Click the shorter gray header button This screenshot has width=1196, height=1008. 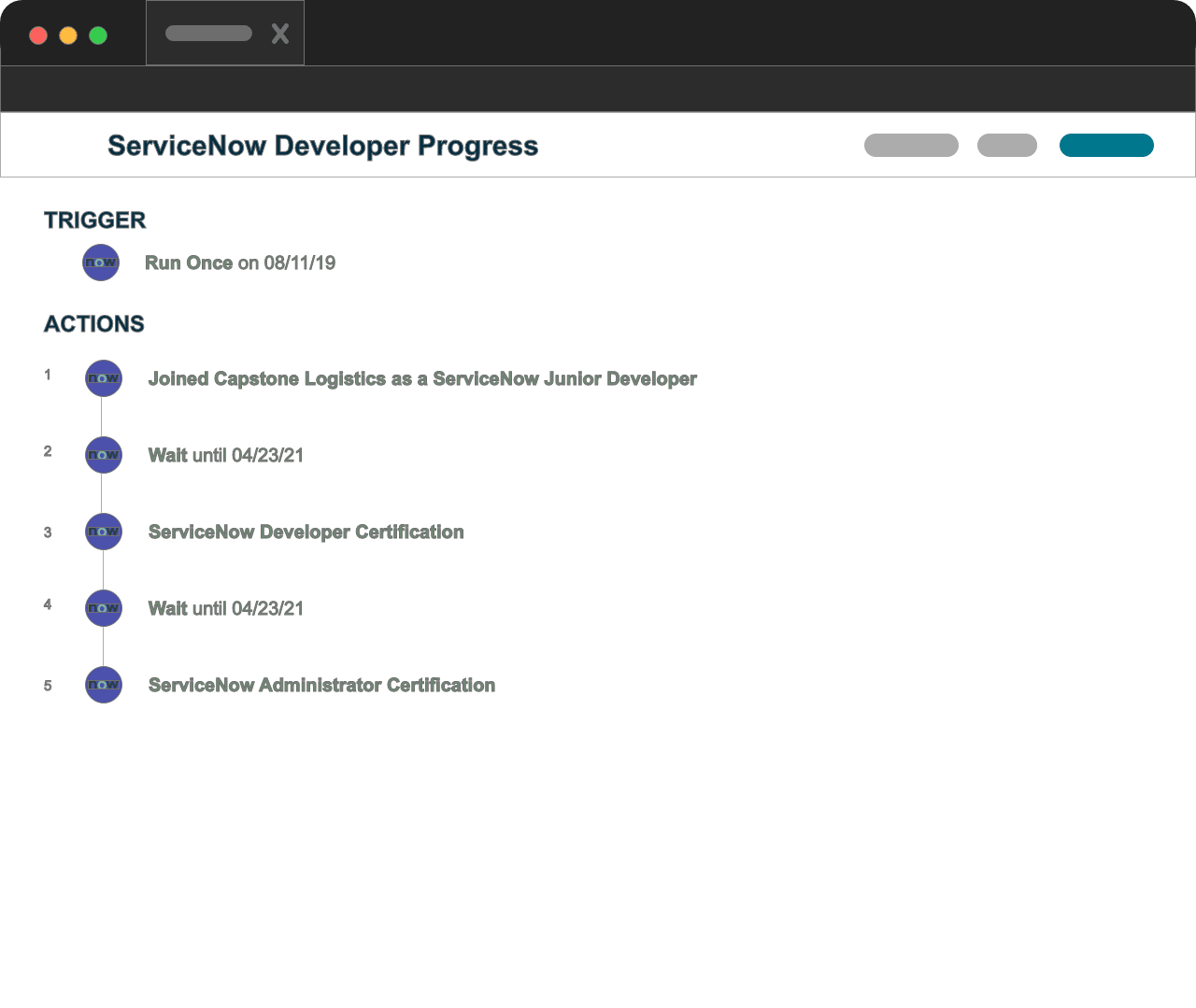click(1006, 146)
